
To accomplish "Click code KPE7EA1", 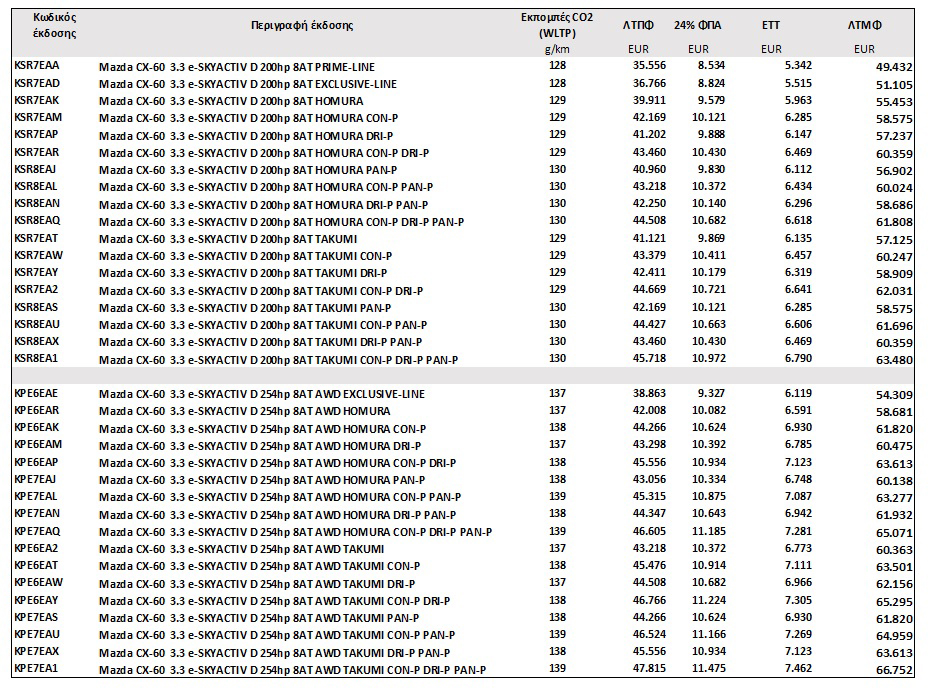I will click(36, 668).
